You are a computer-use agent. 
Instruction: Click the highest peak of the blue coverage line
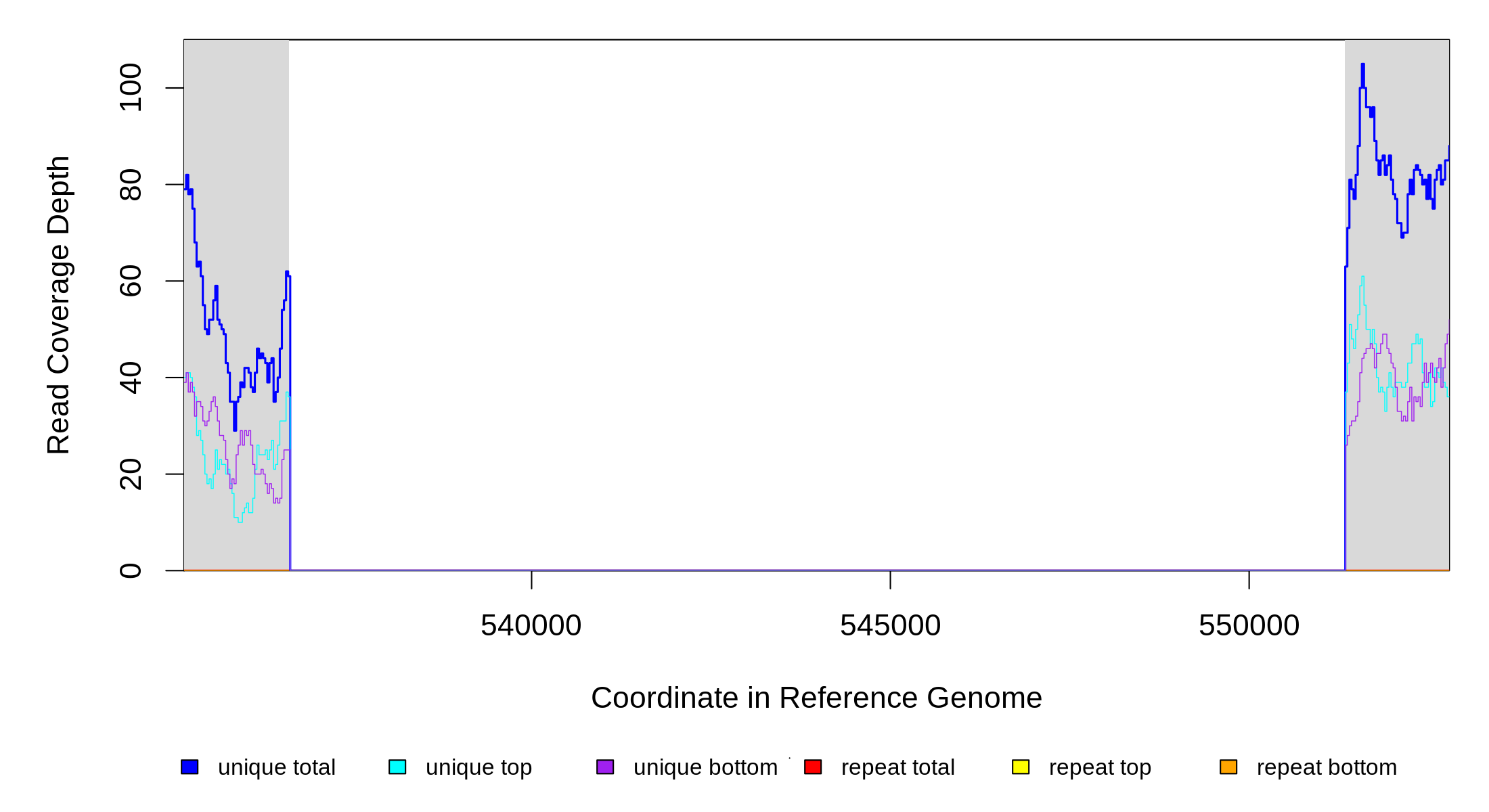1362,65
